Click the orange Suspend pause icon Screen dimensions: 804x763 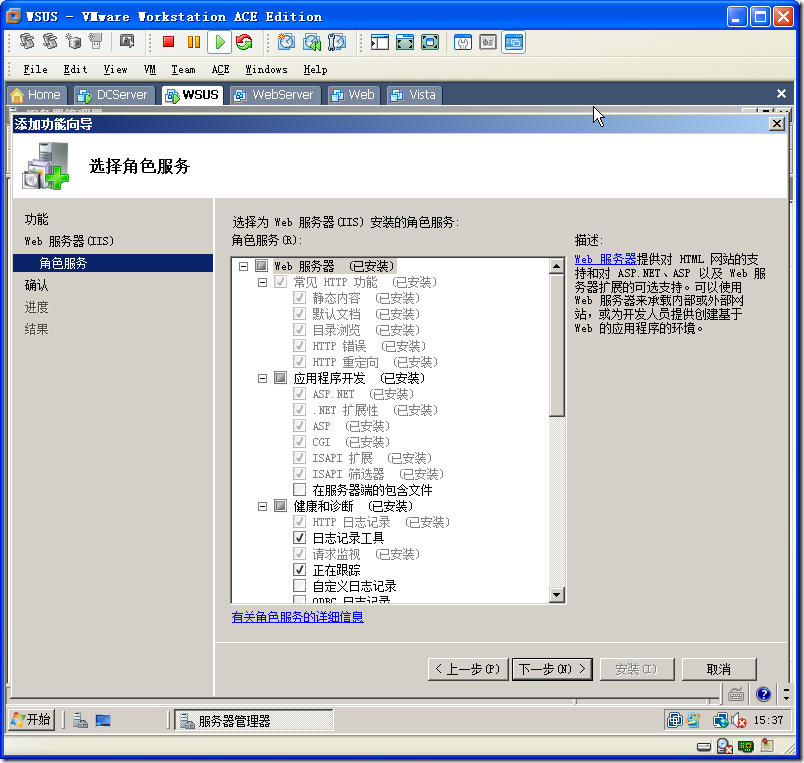[194, 42]
